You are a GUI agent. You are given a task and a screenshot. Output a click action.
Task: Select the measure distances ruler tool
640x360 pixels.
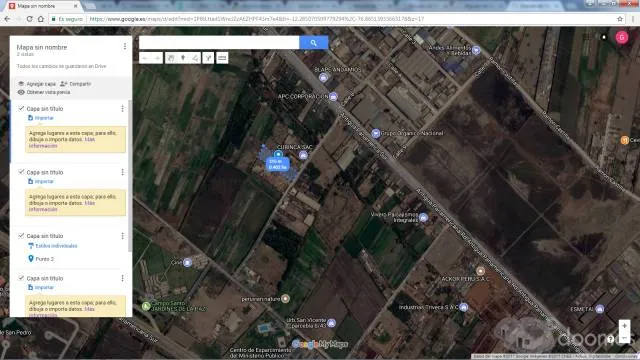222,58
